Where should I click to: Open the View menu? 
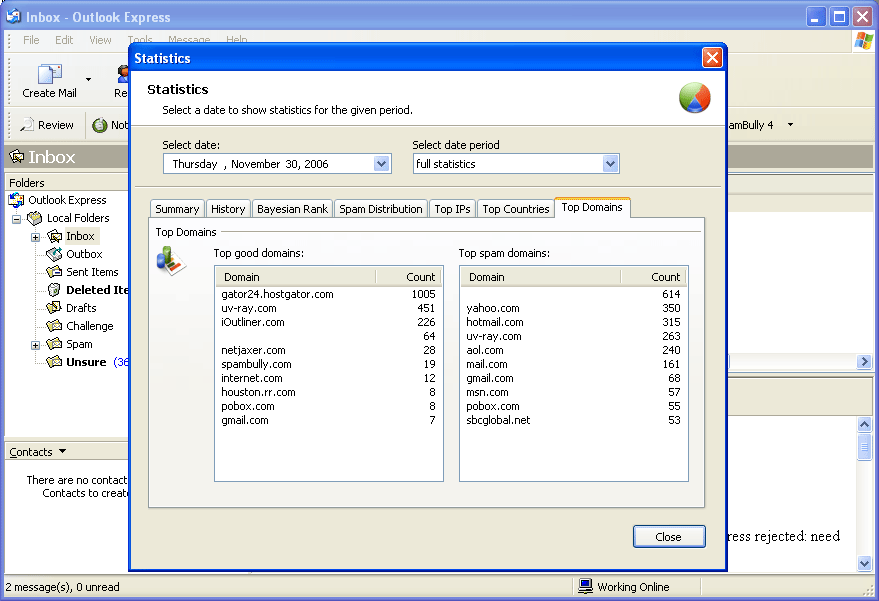click(x=100, y=40)
